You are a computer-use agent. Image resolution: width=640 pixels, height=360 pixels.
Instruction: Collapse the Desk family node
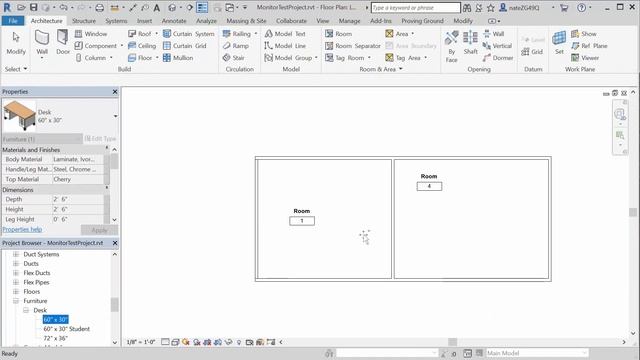coord(26,310)
